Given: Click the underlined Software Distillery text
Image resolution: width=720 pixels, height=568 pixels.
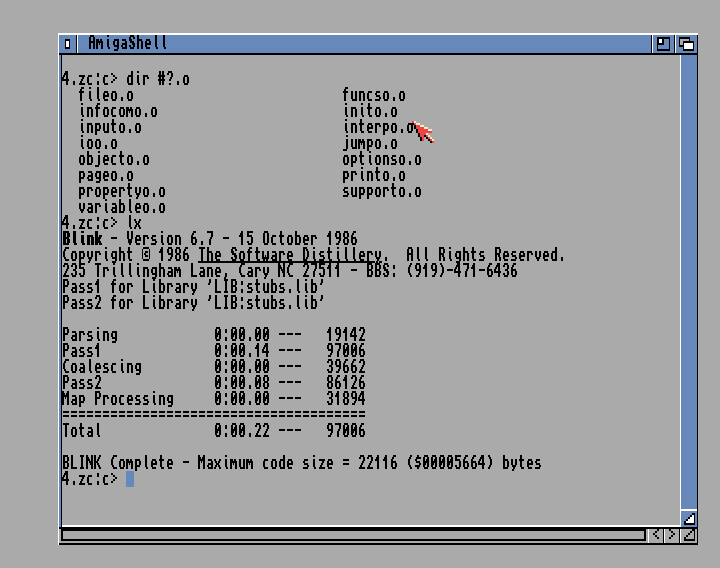Looking at the screenshot, I should pyautogui.click(x=290, y=255).
